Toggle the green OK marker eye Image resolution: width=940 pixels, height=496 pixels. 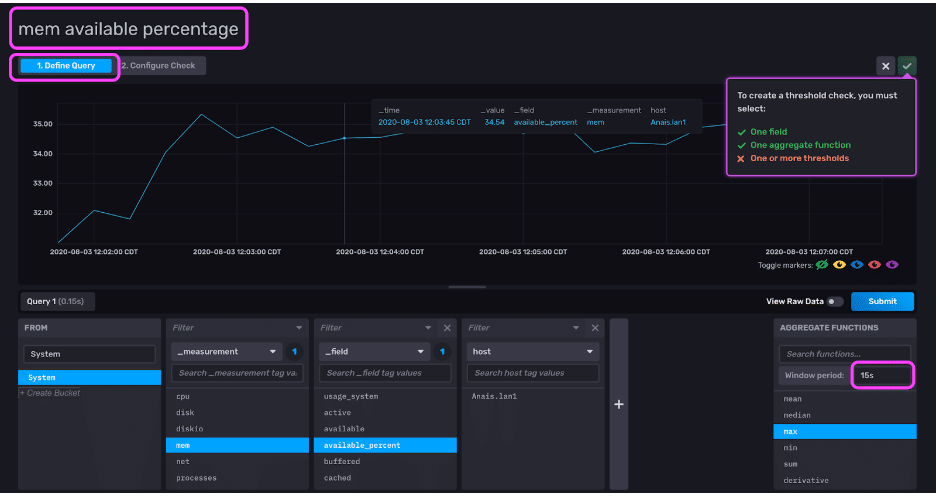pos(822,264)
